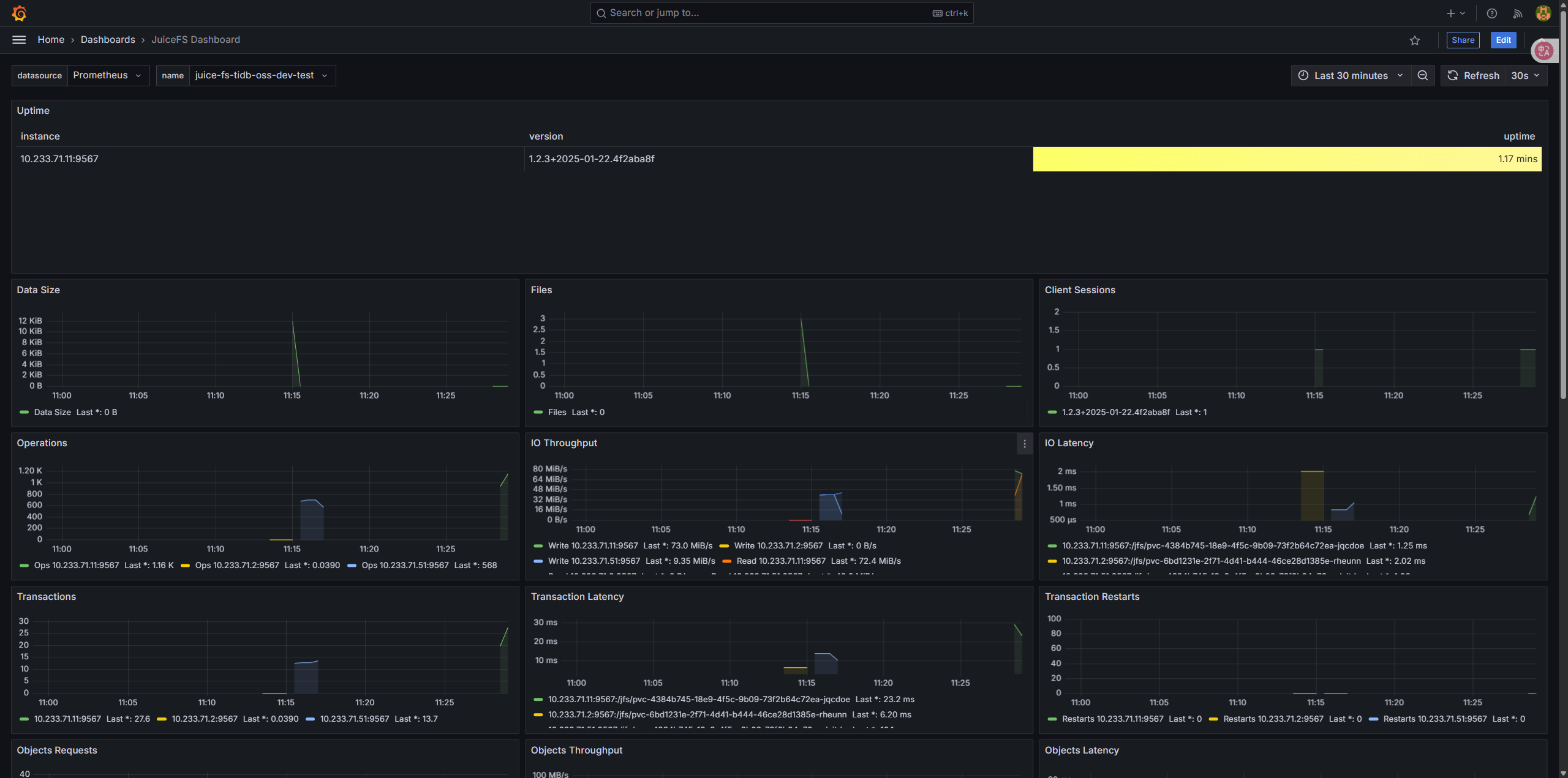Click the Data Size panel title
The height and width of the screenshot is (778, 1568).
39,290
